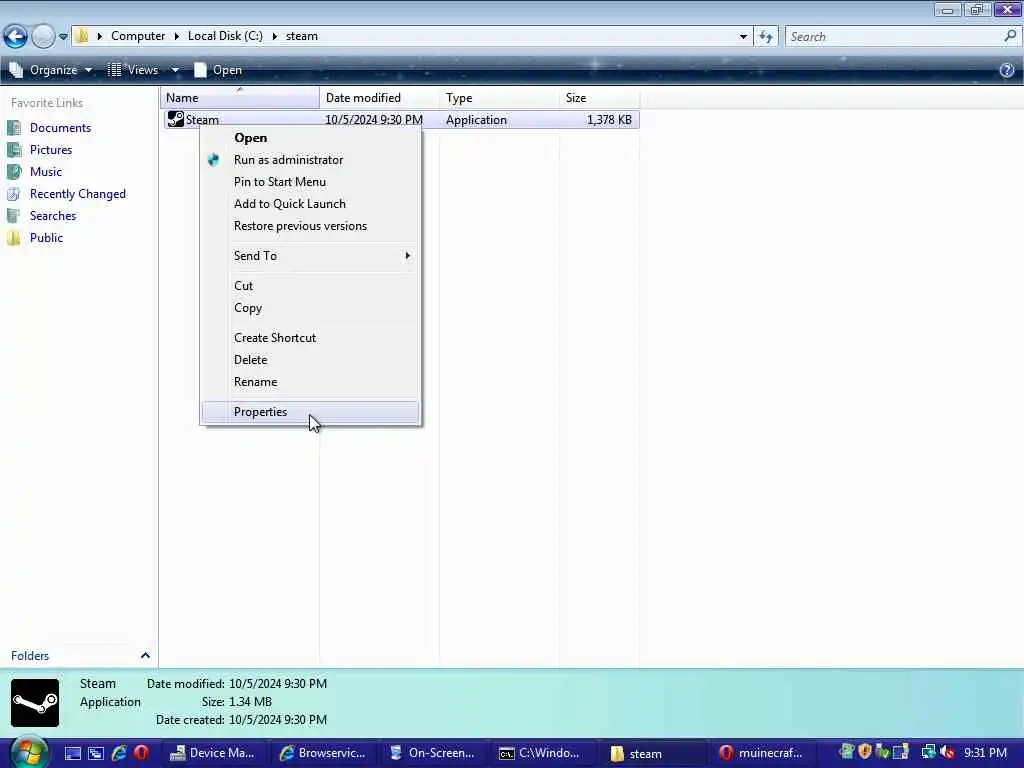The image size is (1024, 768).
Task: Open the address bar history dropdown
Action: [x=743, y=37]
